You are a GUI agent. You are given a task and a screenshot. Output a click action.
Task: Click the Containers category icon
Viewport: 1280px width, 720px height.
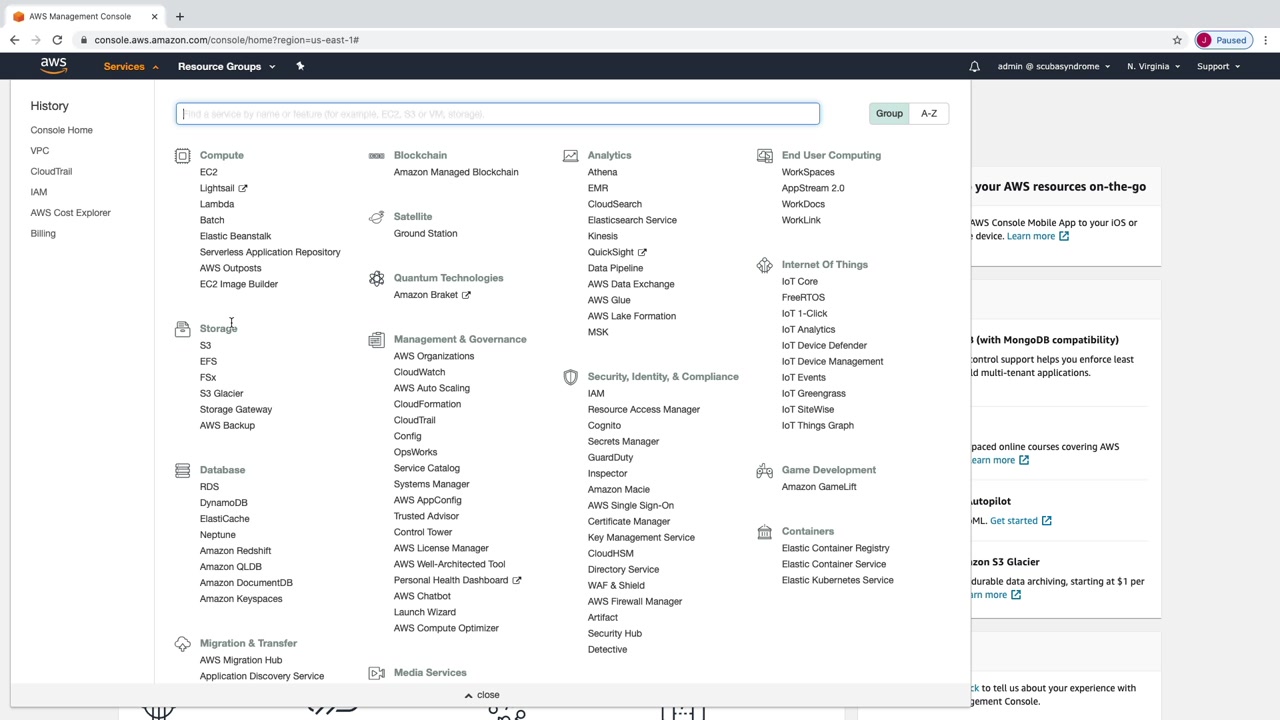764,532
